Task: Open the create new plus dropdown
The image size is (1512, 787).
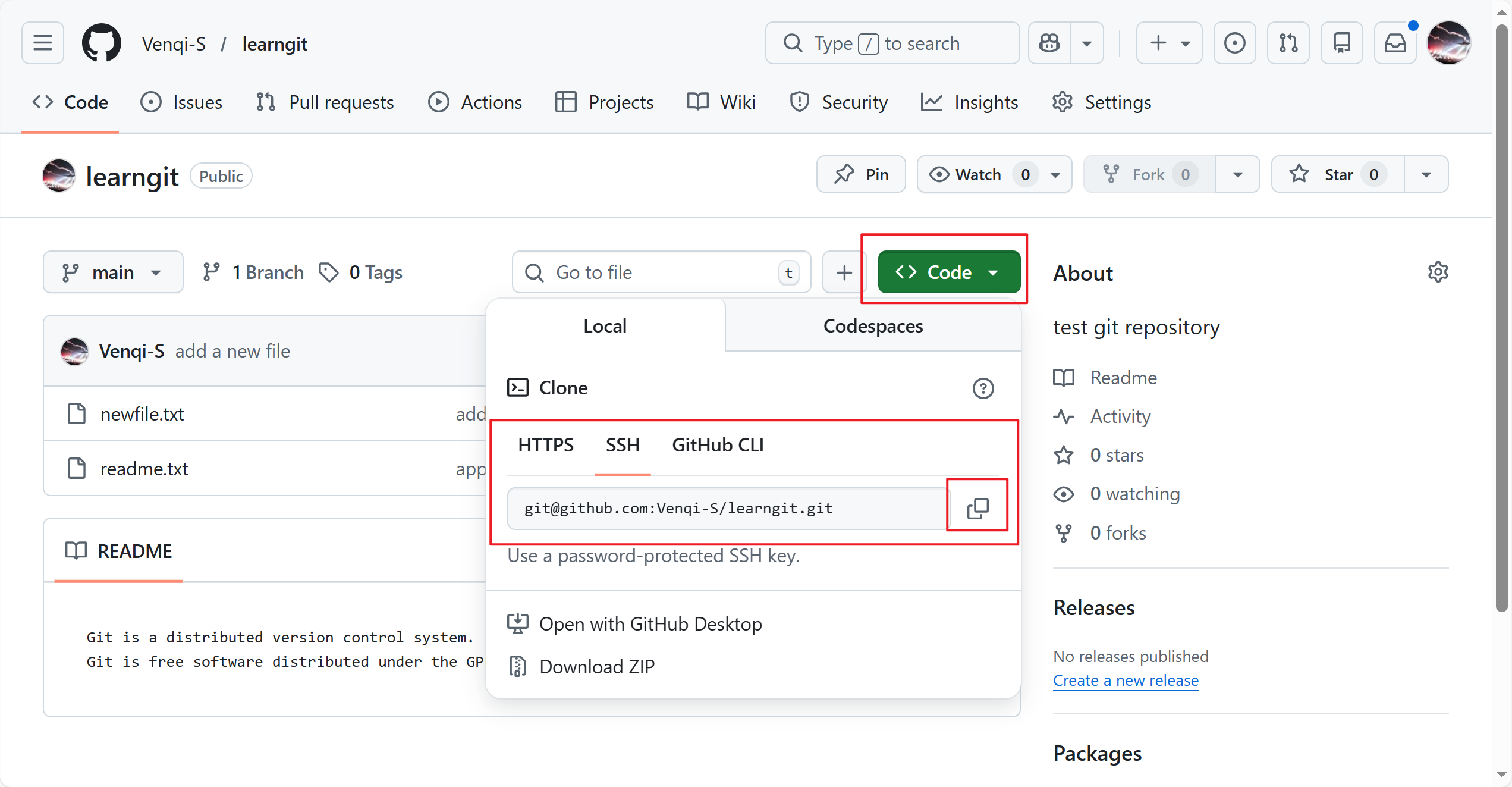Action: pos(1168,43)
